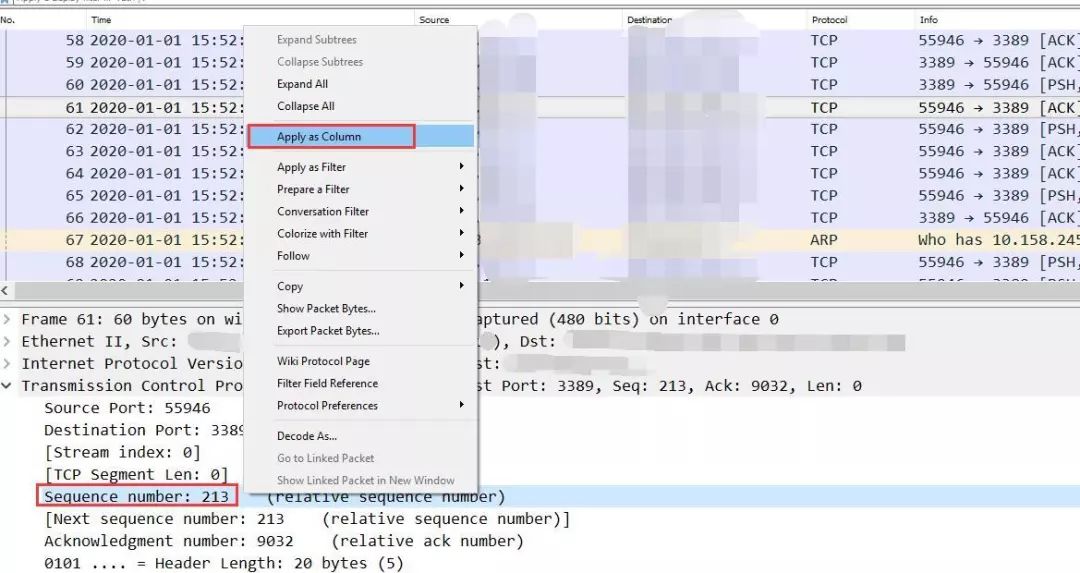Select packet row number 65

540,195
